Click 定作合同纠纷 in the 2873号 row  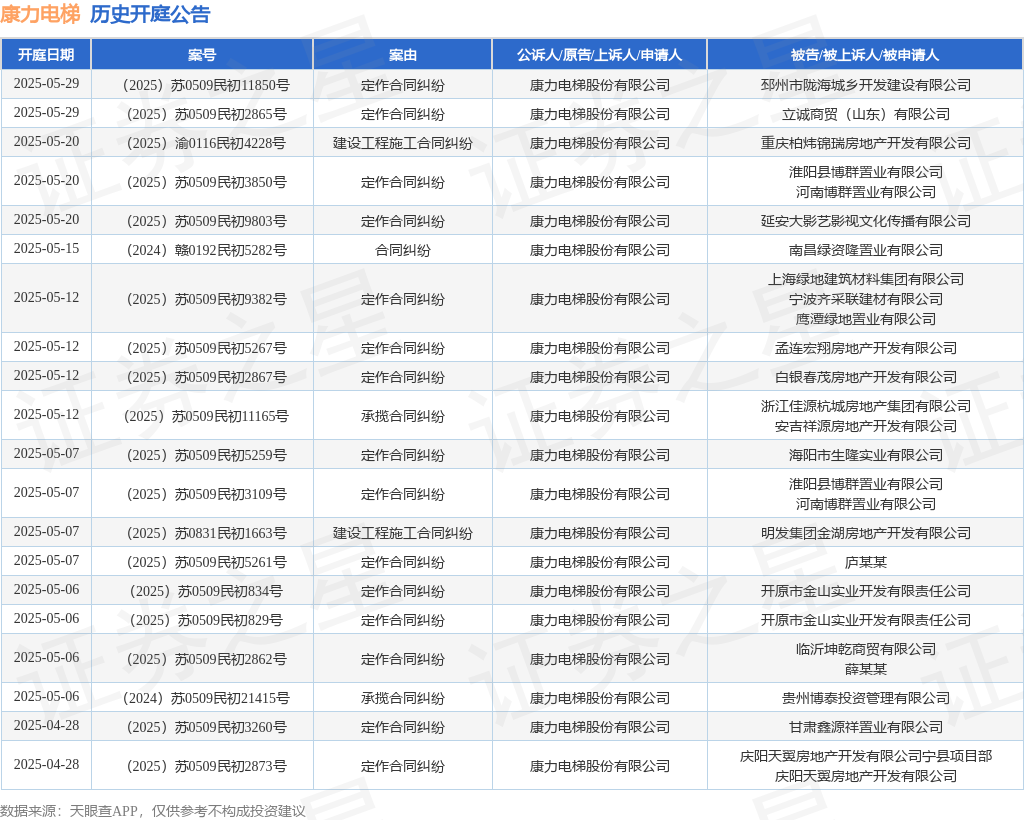coord(402,766)
